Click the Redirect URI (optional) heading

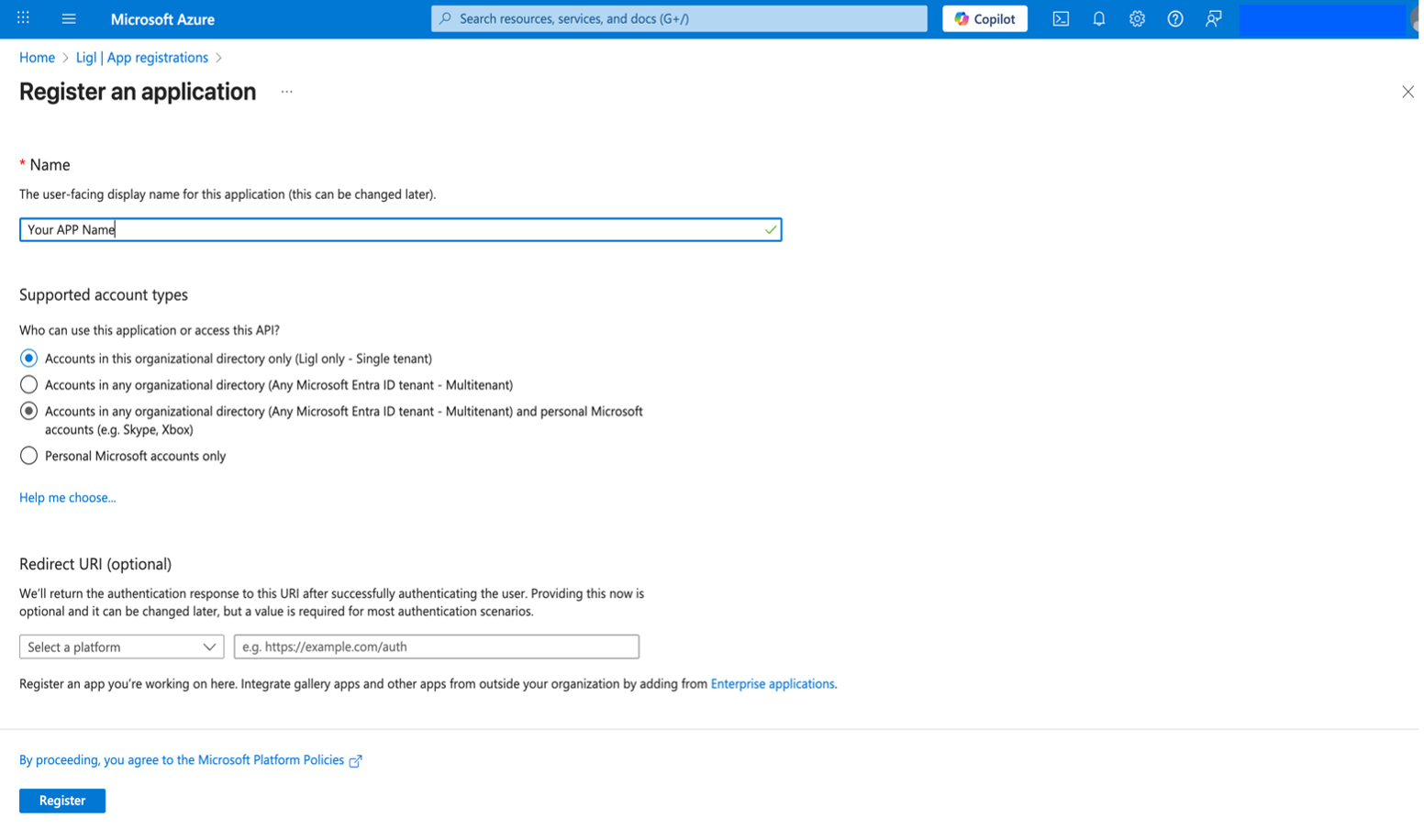pyautogui.click(x=95, y=564)
